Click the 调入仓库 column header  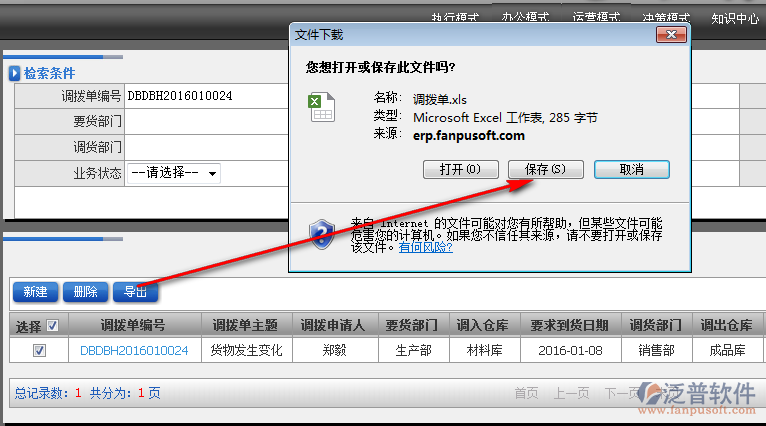[485, 325]
